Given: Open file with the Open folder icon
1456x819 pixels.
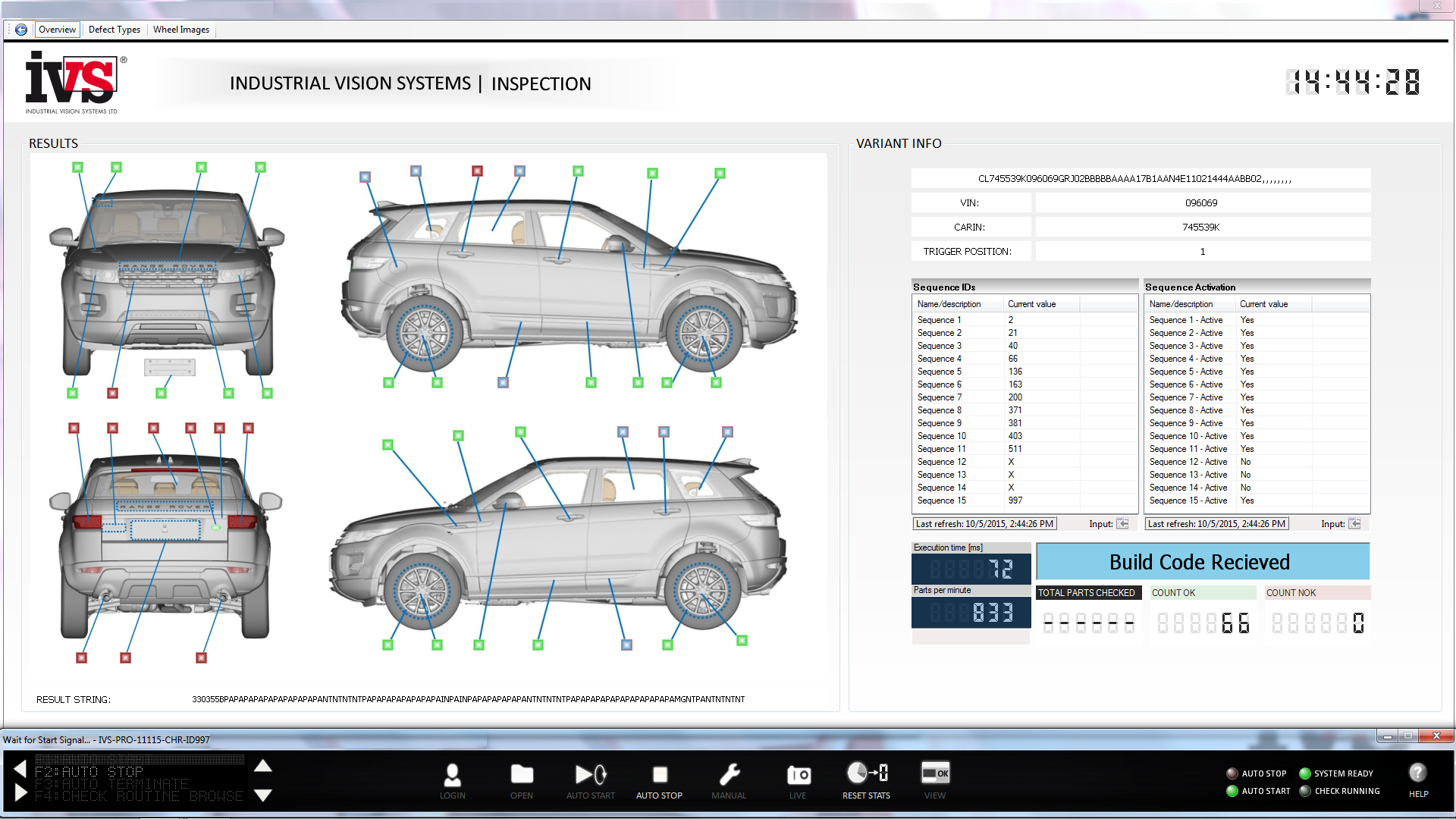Looking at the screenshot, I should [x=522, y=775].
